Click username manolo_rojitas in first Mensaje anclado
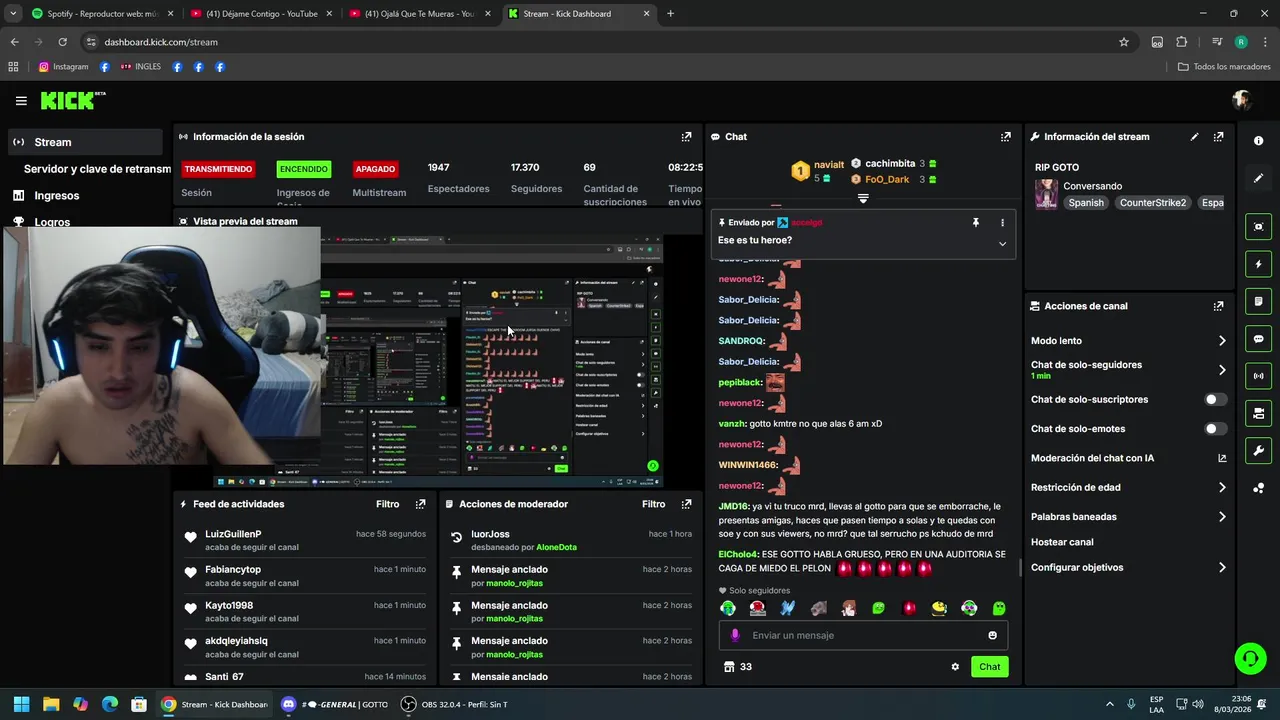The height and width of the screenshot is (720, 1280). tap(514, 583)
